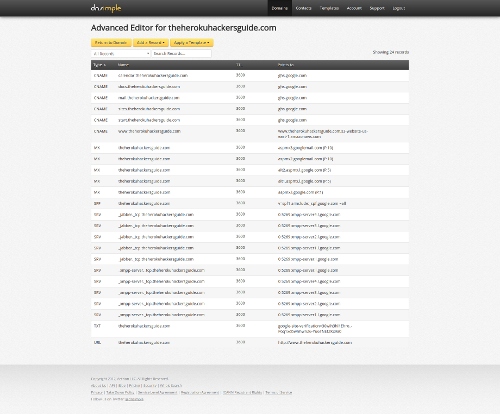Select the mail CNAME record name
The image size is (500, 414).
tap(149, 98)
